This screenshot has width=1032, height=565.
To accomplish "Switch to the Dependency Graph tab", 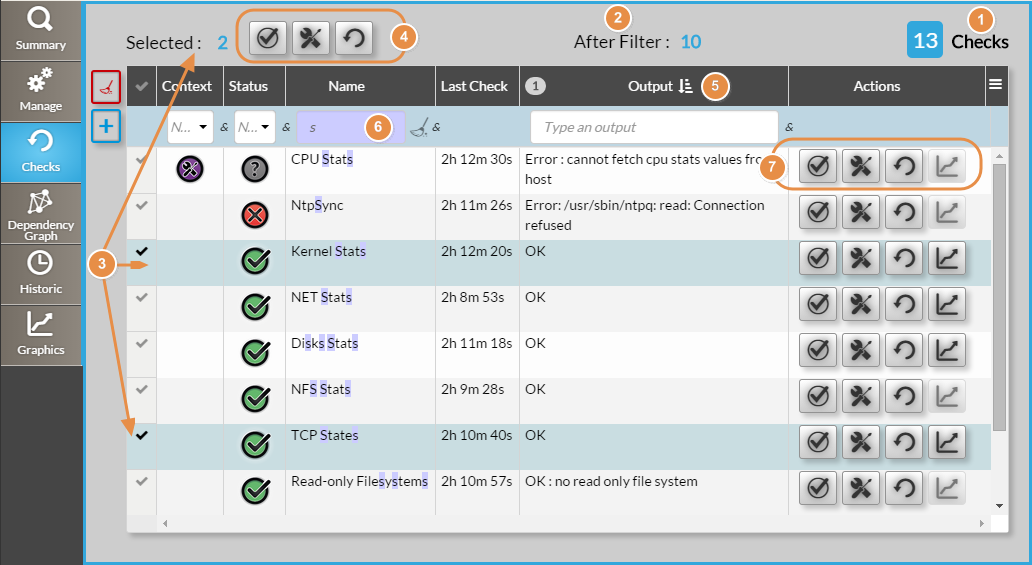I will click(41, 215).
